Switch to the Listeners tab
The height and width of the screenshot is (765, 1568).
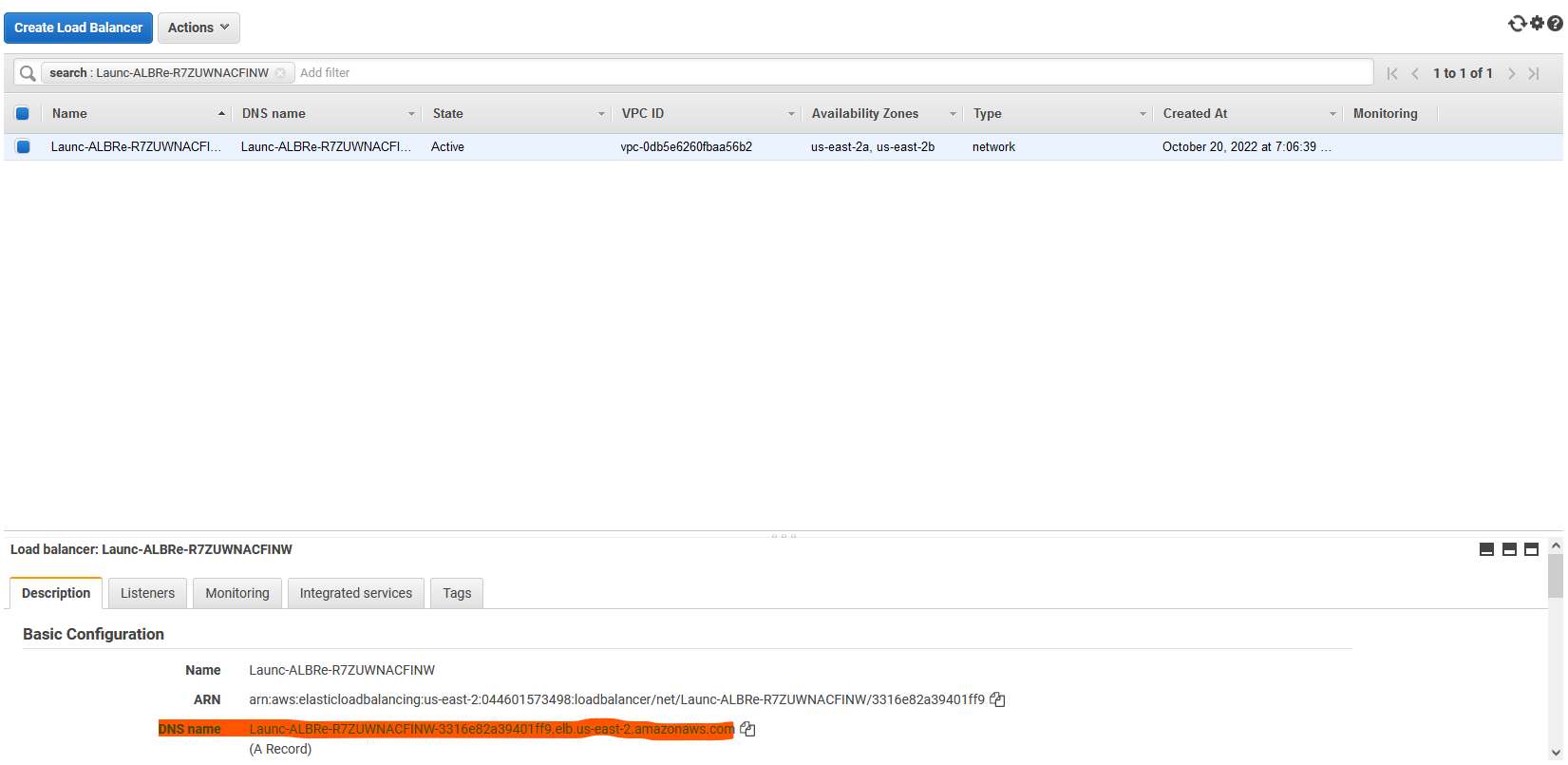pos(147,593)
